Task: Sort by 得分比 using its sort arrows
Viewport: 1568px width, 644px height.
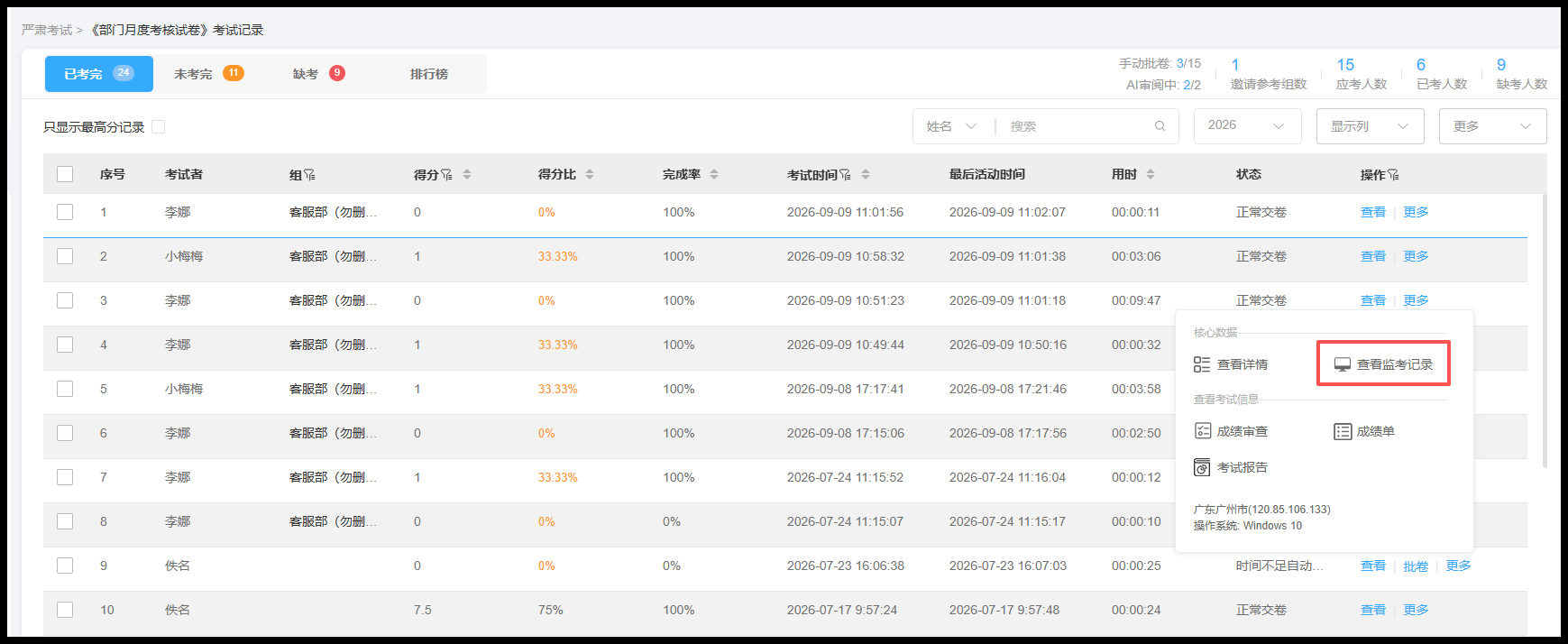Action: [x=590, y=175]
